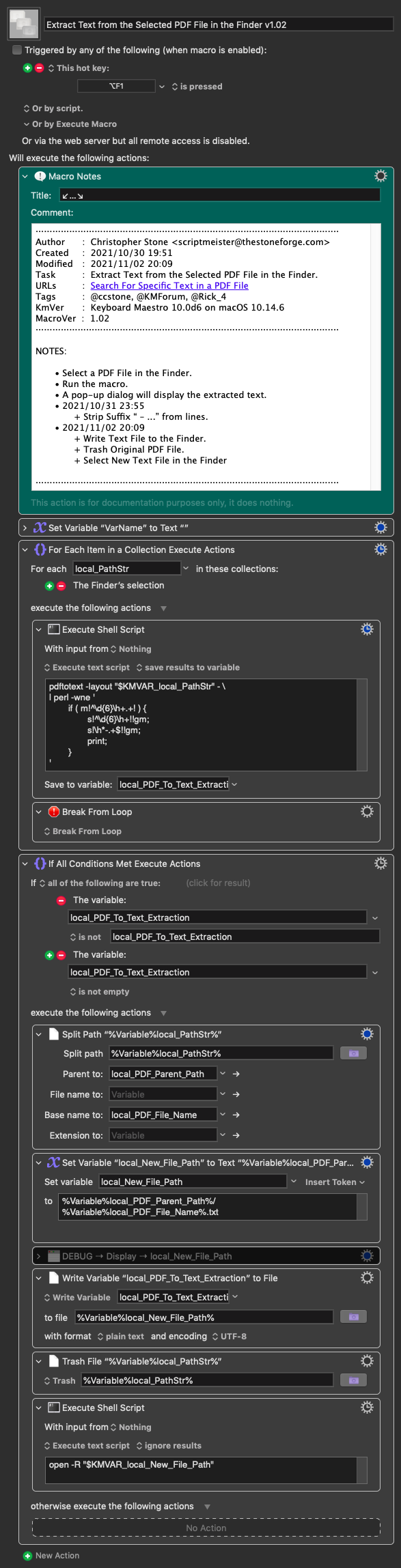The width and height of the screenshot is (401, 1568).
Task: Remove first variable condition with red minus
Action: pyautogui.click(x=61, y=900)
